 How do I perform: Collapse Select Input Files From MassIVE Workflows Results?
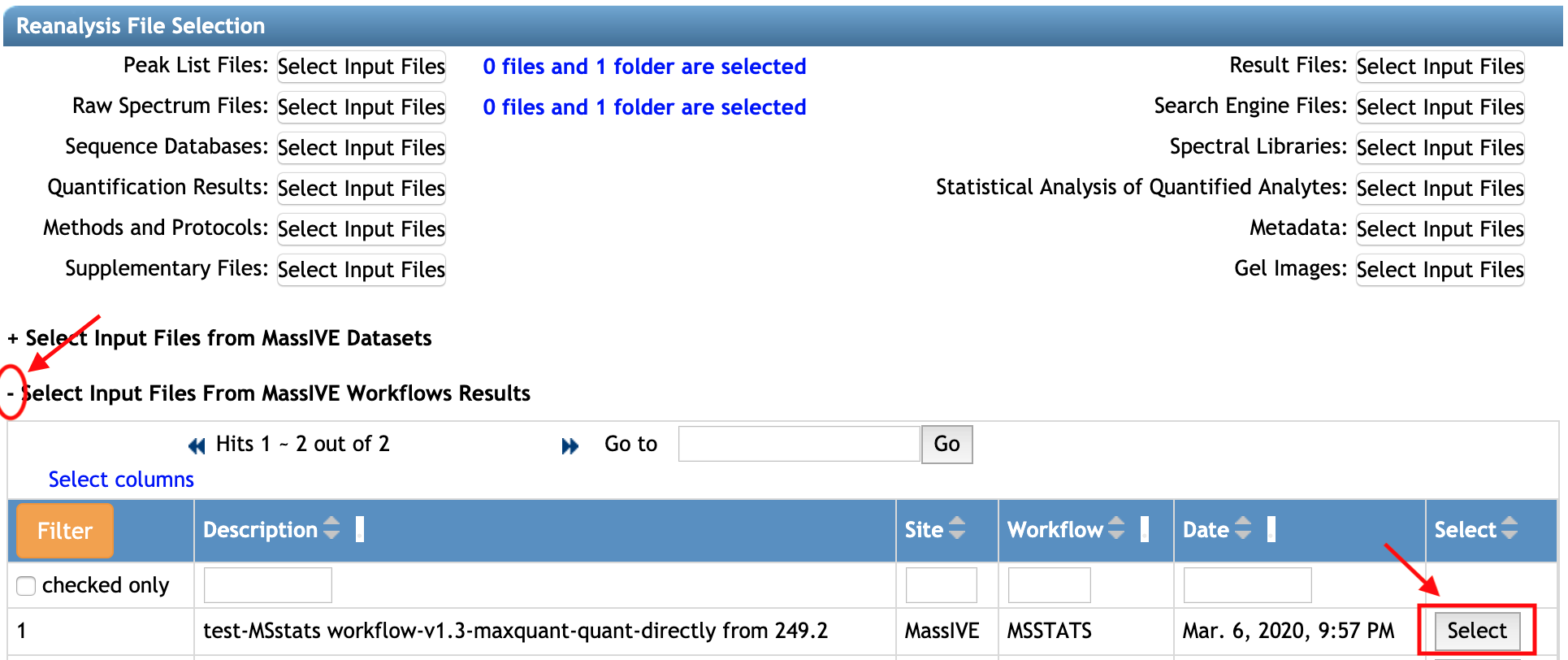11,393
